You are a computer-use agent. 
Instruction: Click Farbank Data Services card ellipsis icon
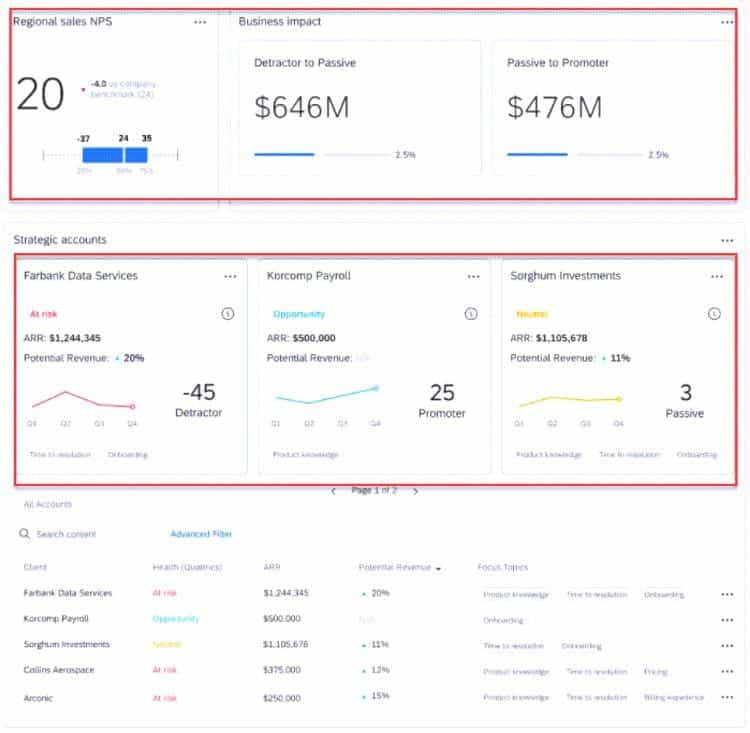click(x=230, y=276)
